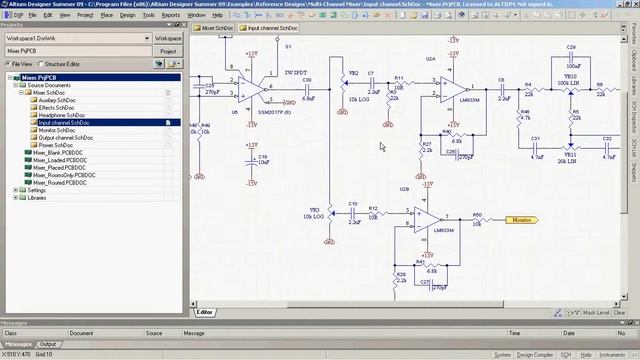Click the red X No ERC icon
640x360 pixels.
click(387, 15)
